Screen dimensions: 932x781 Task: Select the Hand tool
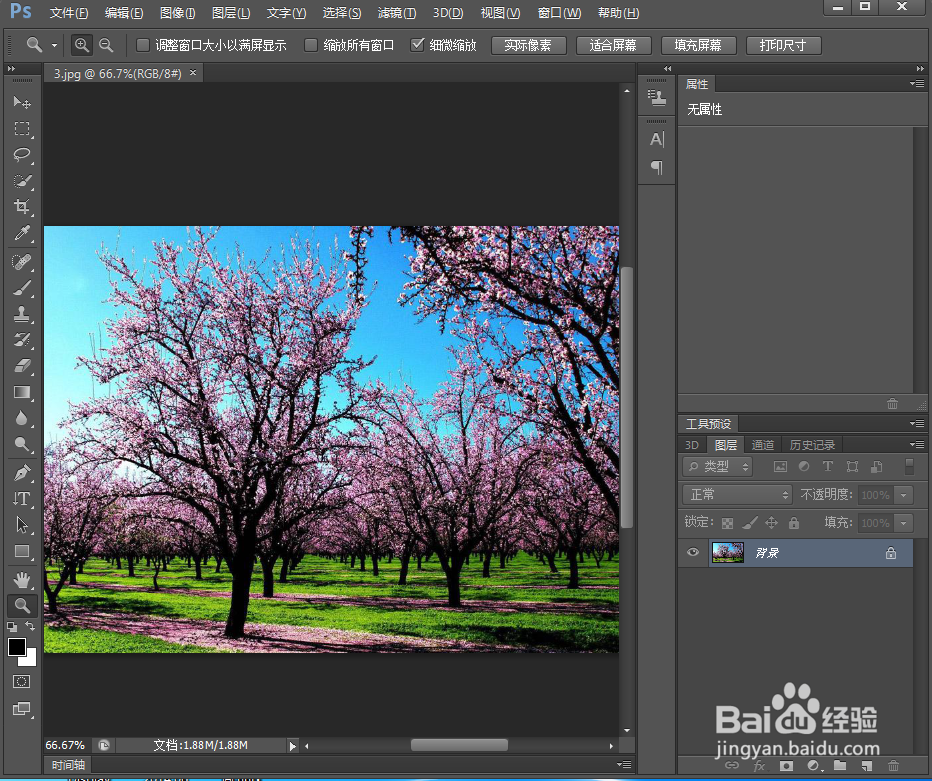tap(22, 580)
